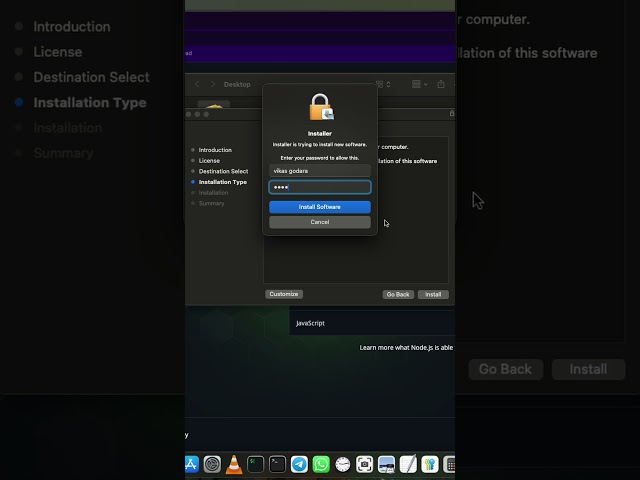Click the small Introduction step in the installer sidebar
The width and height of the screenshot is (640, 480).
pos(215,150)
